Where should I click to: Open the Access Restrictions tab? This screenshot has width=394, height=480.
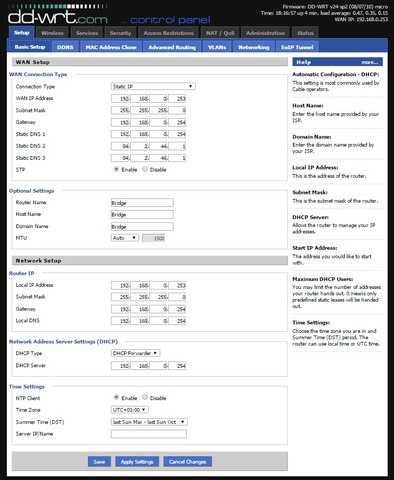pos(169,33)
